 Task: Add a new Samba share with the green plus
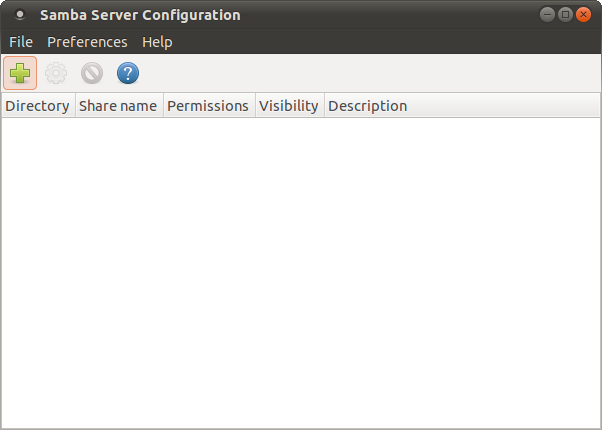20,73
